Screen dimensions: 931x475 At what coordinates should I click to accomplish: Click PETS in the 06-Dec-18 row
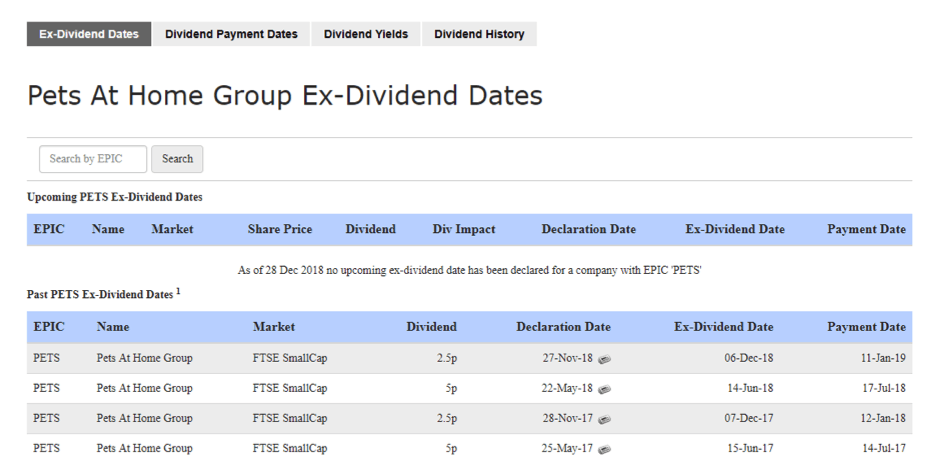46,358
